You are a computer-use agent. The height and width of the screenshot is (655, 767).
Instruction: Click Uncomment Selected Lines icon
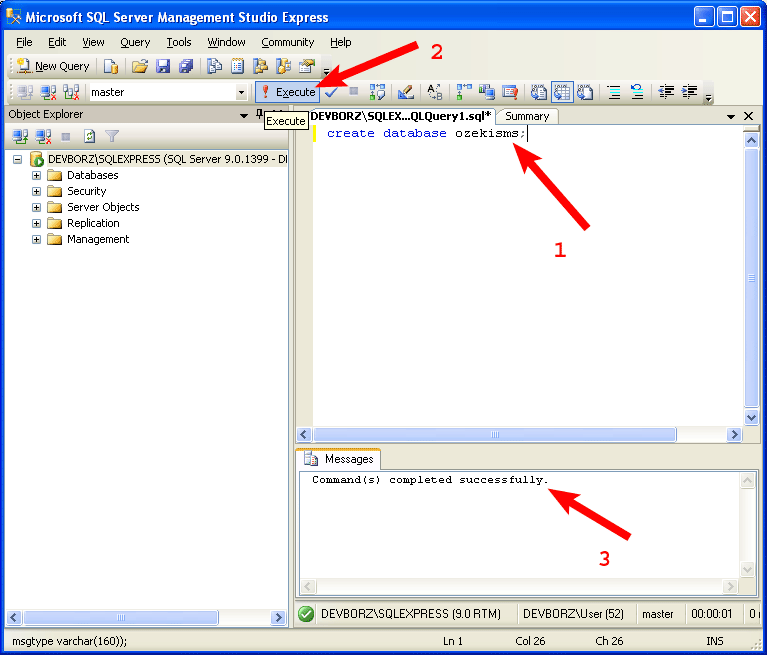[637, 92]
